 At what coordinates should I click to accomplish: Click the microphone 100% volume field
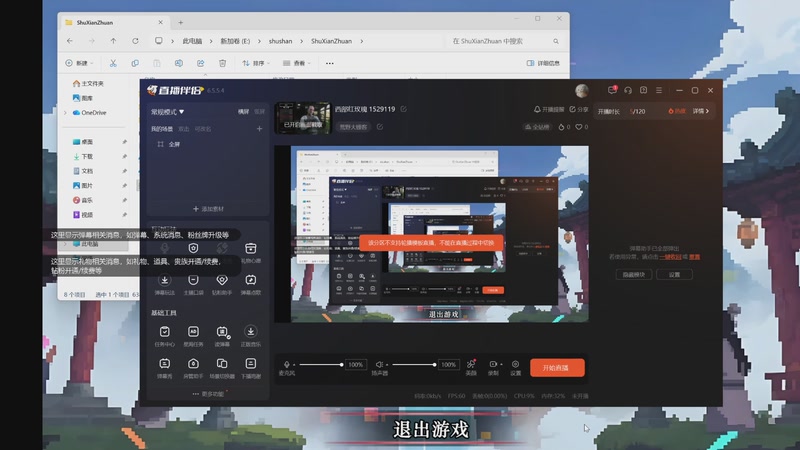point(356,365)
